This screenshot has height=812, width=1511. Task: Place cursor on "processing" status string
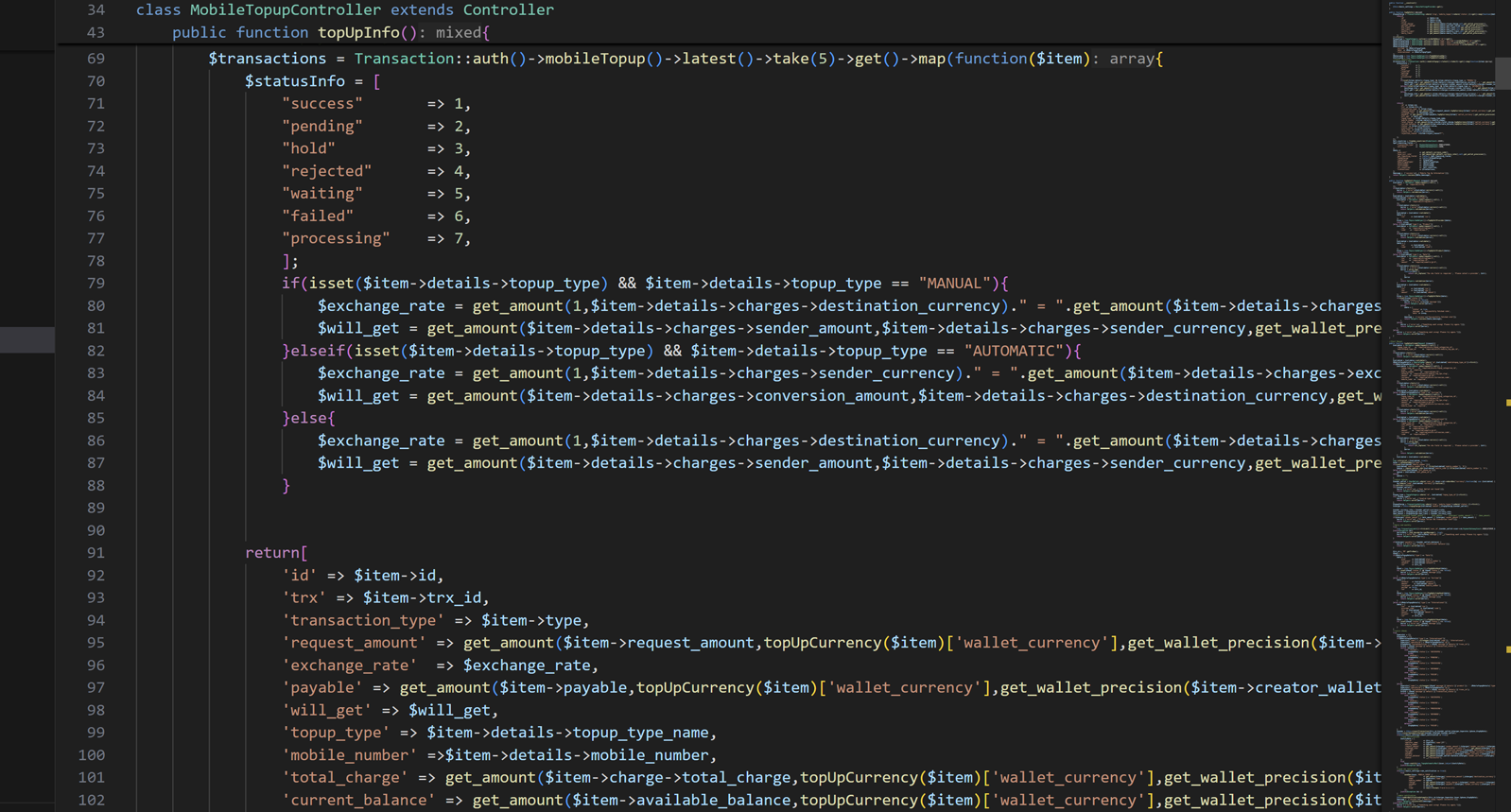click(336, 238)
